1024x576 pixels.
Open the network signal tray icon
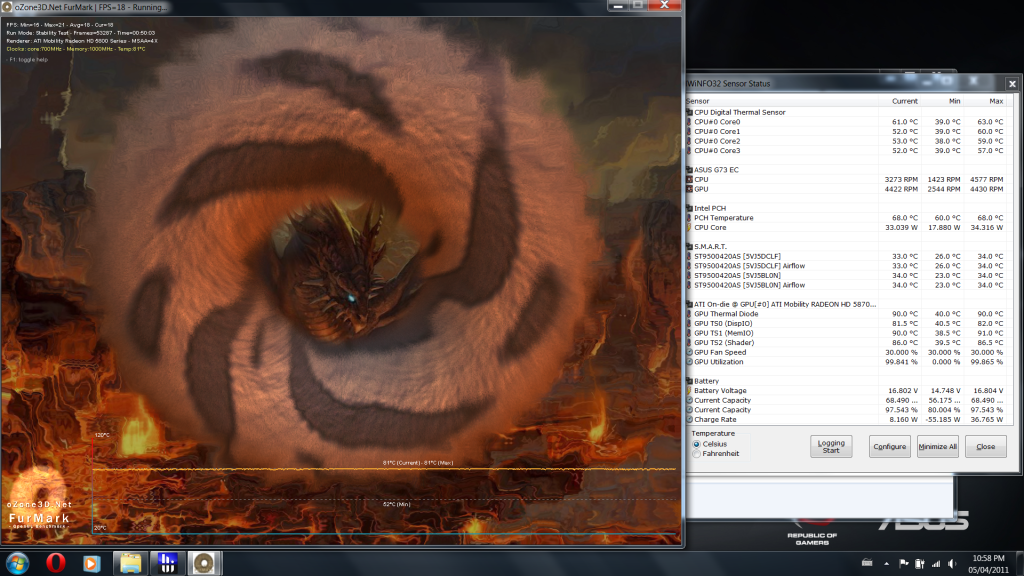(x=936, y=563)
